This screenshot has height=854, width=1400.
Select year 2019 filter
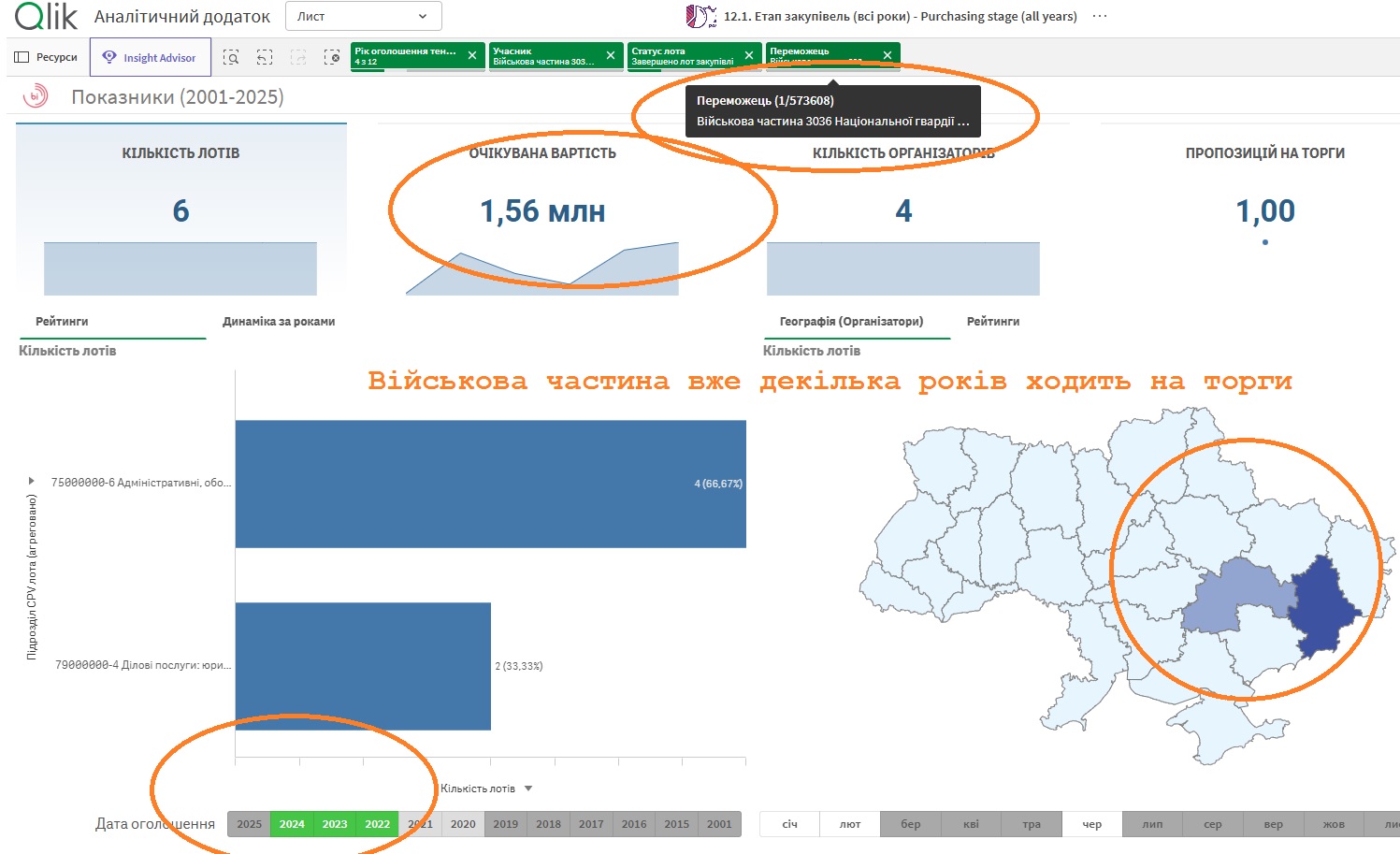506,824
